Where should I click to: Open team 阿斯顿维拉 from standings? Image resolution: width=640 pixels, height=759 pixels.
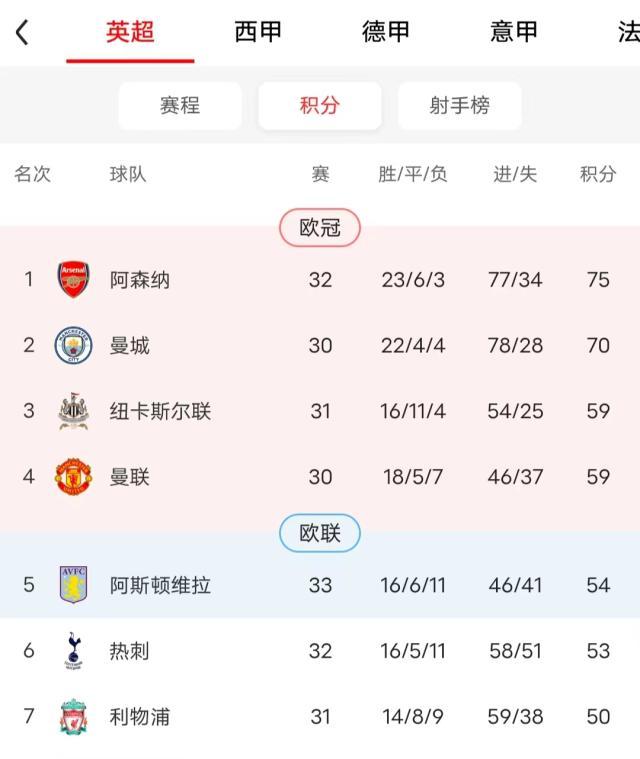(x=160, y=585)
